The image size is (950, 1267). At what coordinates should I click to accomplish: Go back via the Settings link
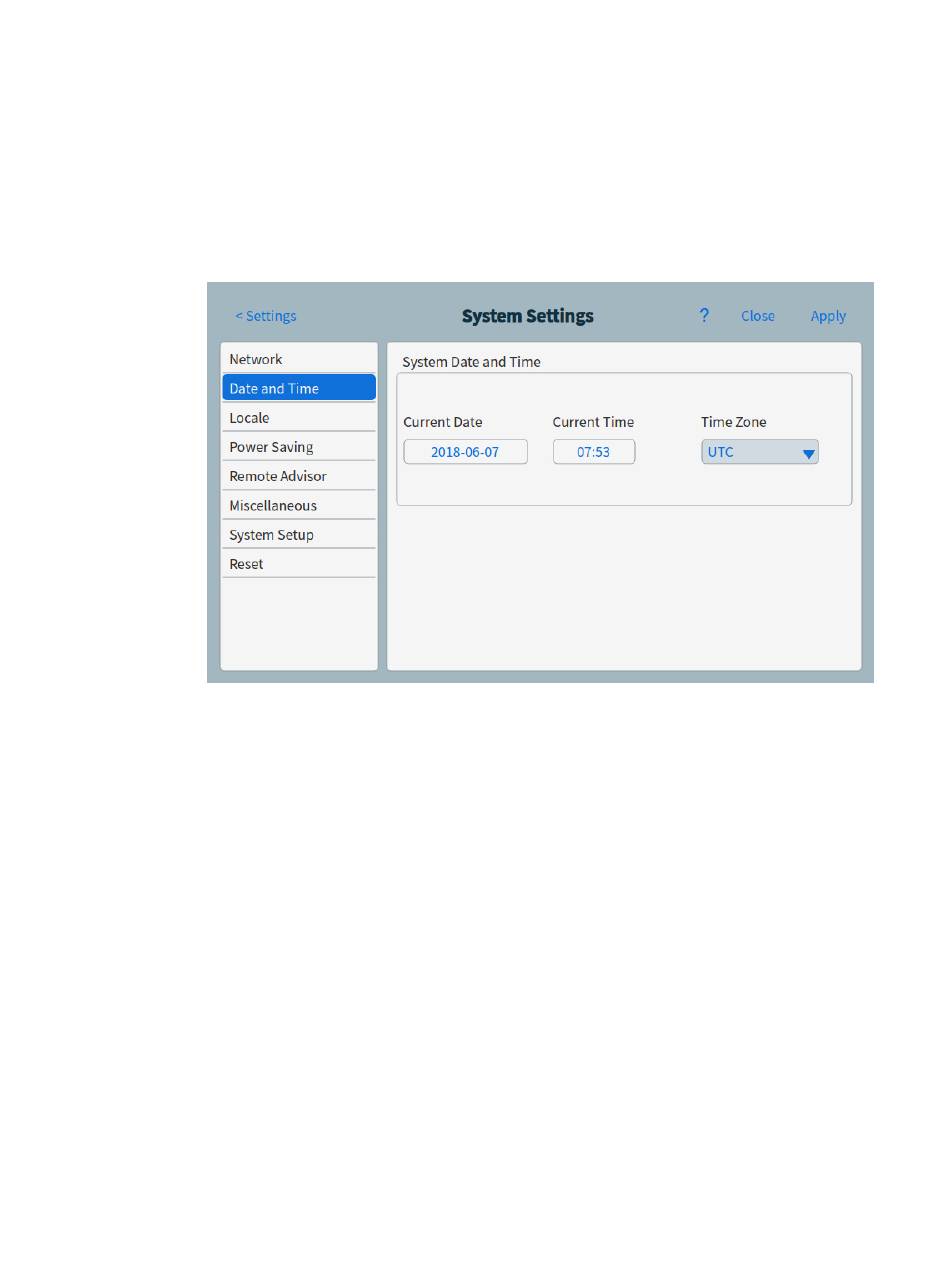point(266,316)
